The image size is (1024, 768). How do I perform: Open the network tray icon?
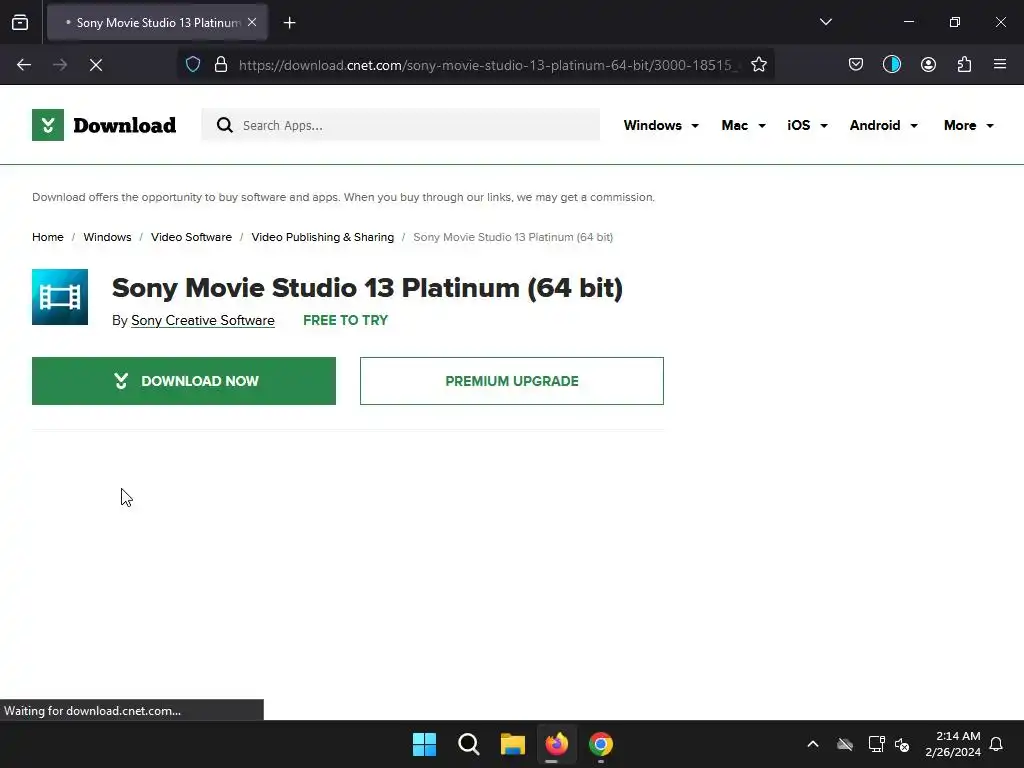click(876, 744)
